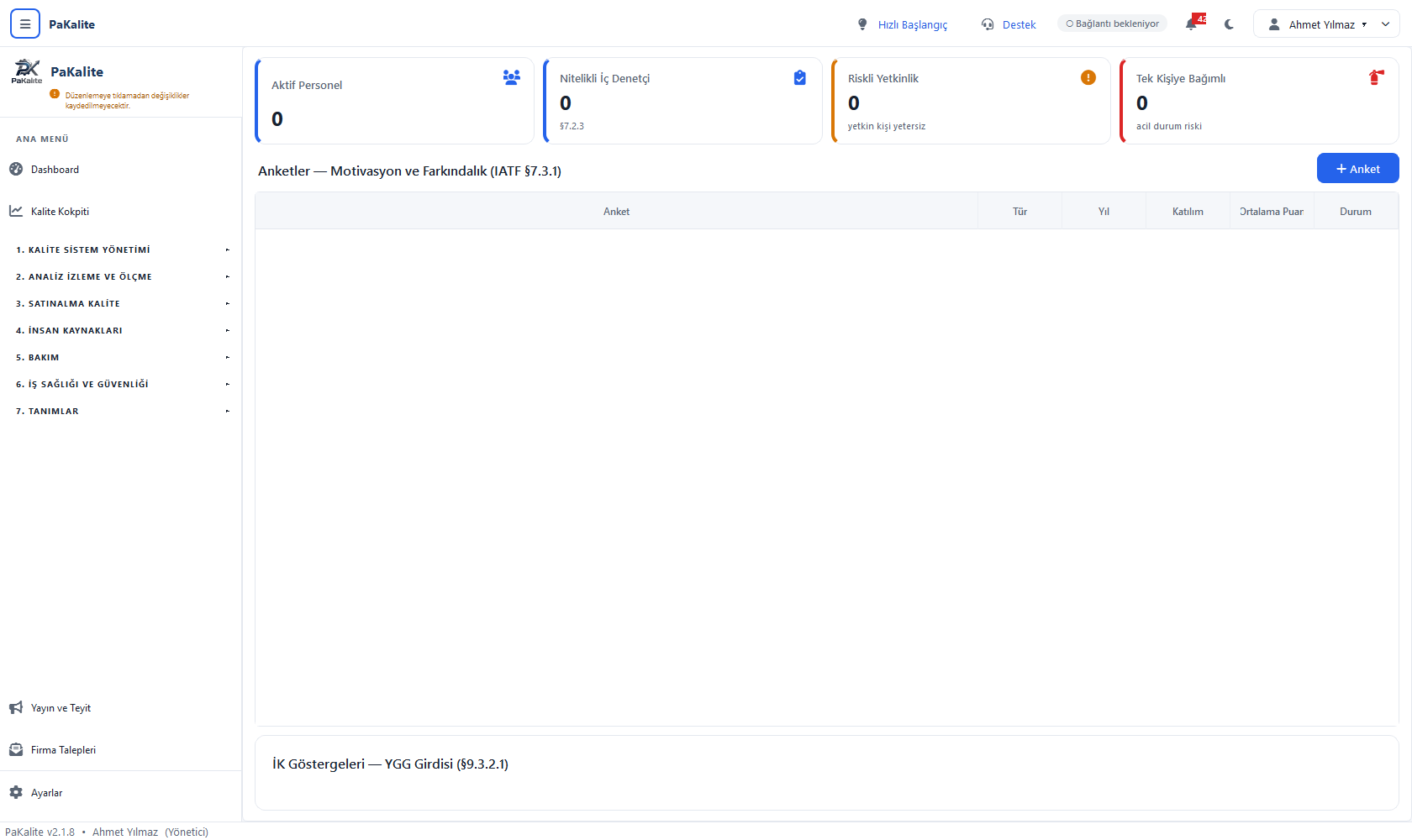Expand 7. Tanımlar section
Viewport: 1412px width, 840px height.
(x=121, y=411)
